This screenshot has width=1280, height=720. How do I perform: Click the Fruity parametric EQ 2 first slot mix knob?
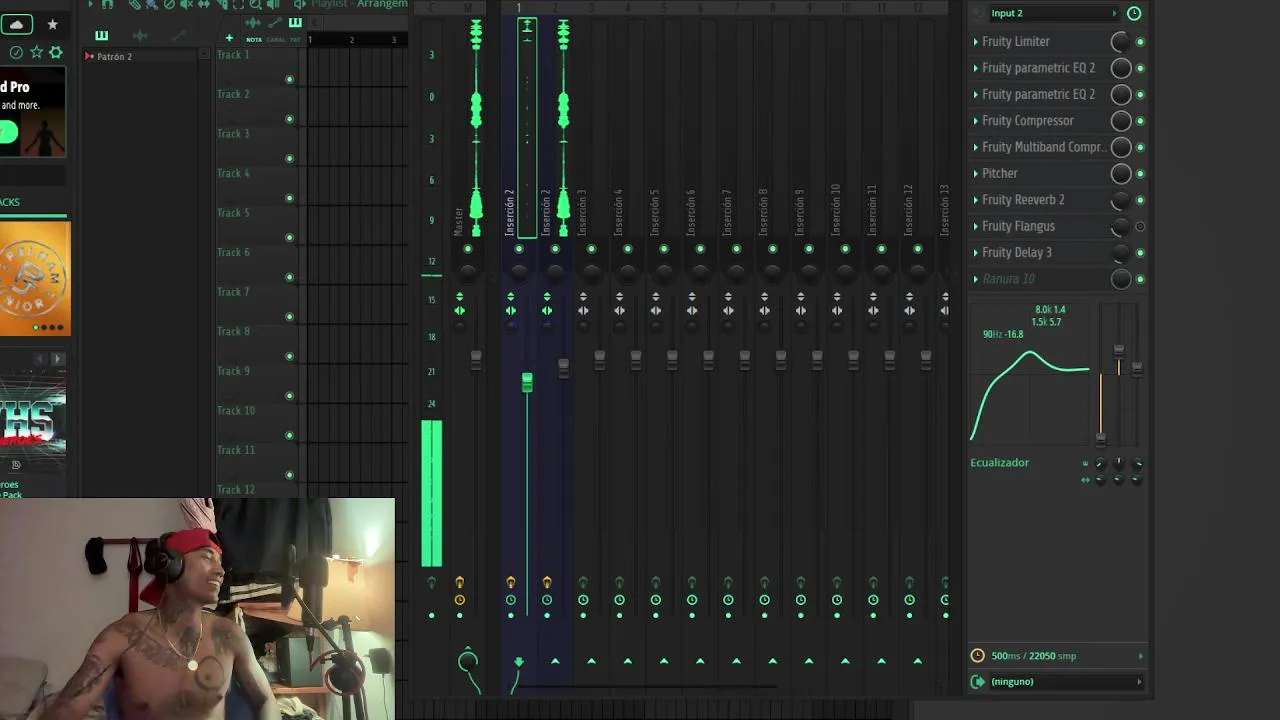pos(1120,68)
